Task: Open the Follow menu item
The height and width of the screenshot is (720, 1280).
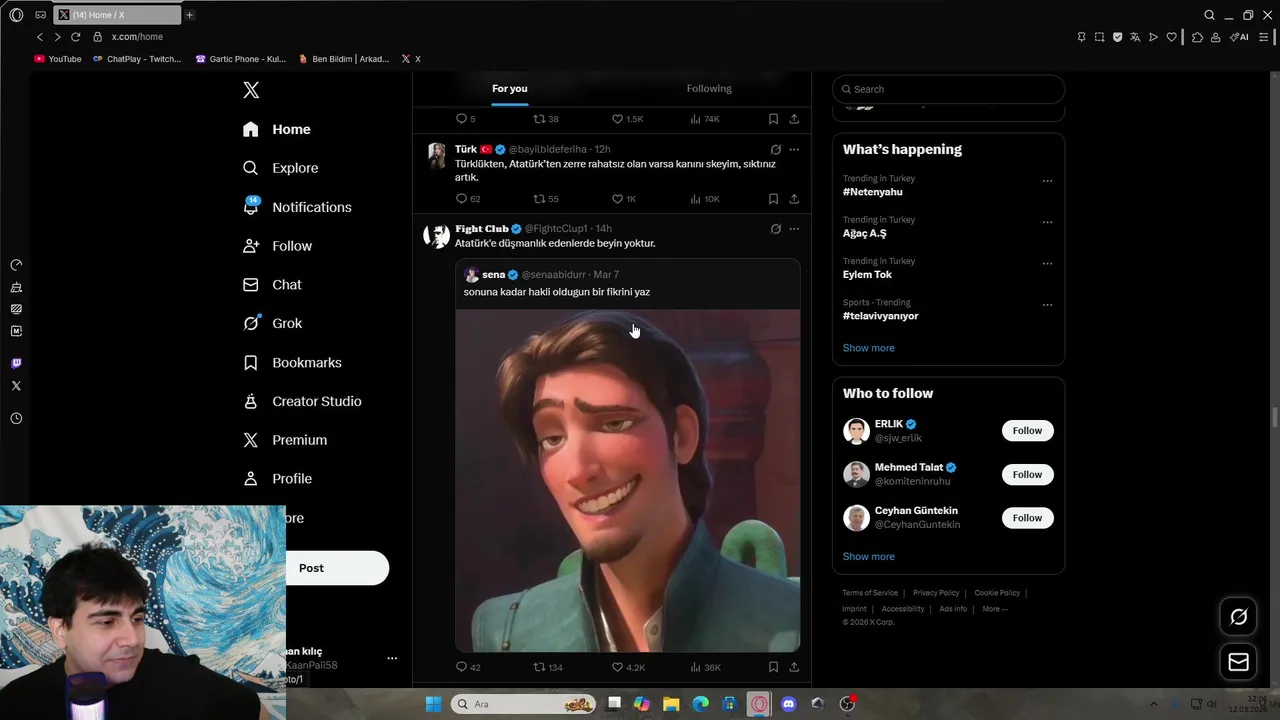Action: click(x=277, y=246)
